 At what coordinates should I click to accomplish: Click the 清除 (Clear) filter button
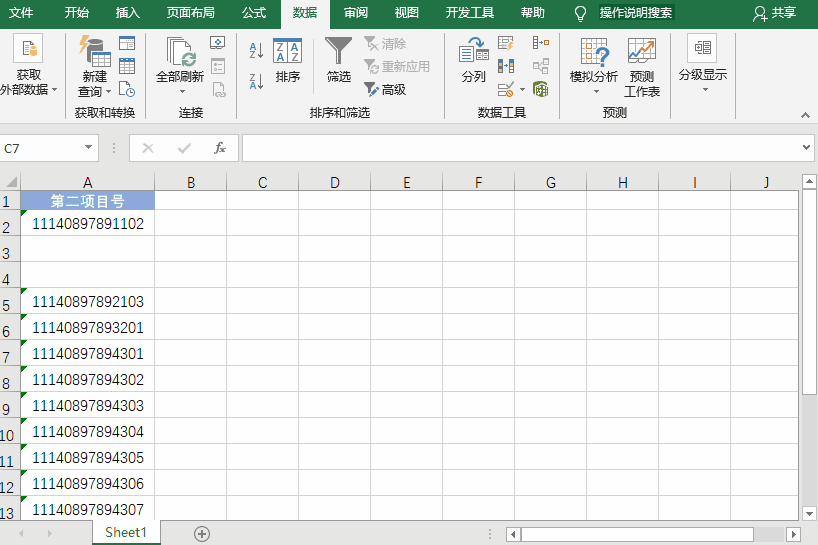(385, 44)
